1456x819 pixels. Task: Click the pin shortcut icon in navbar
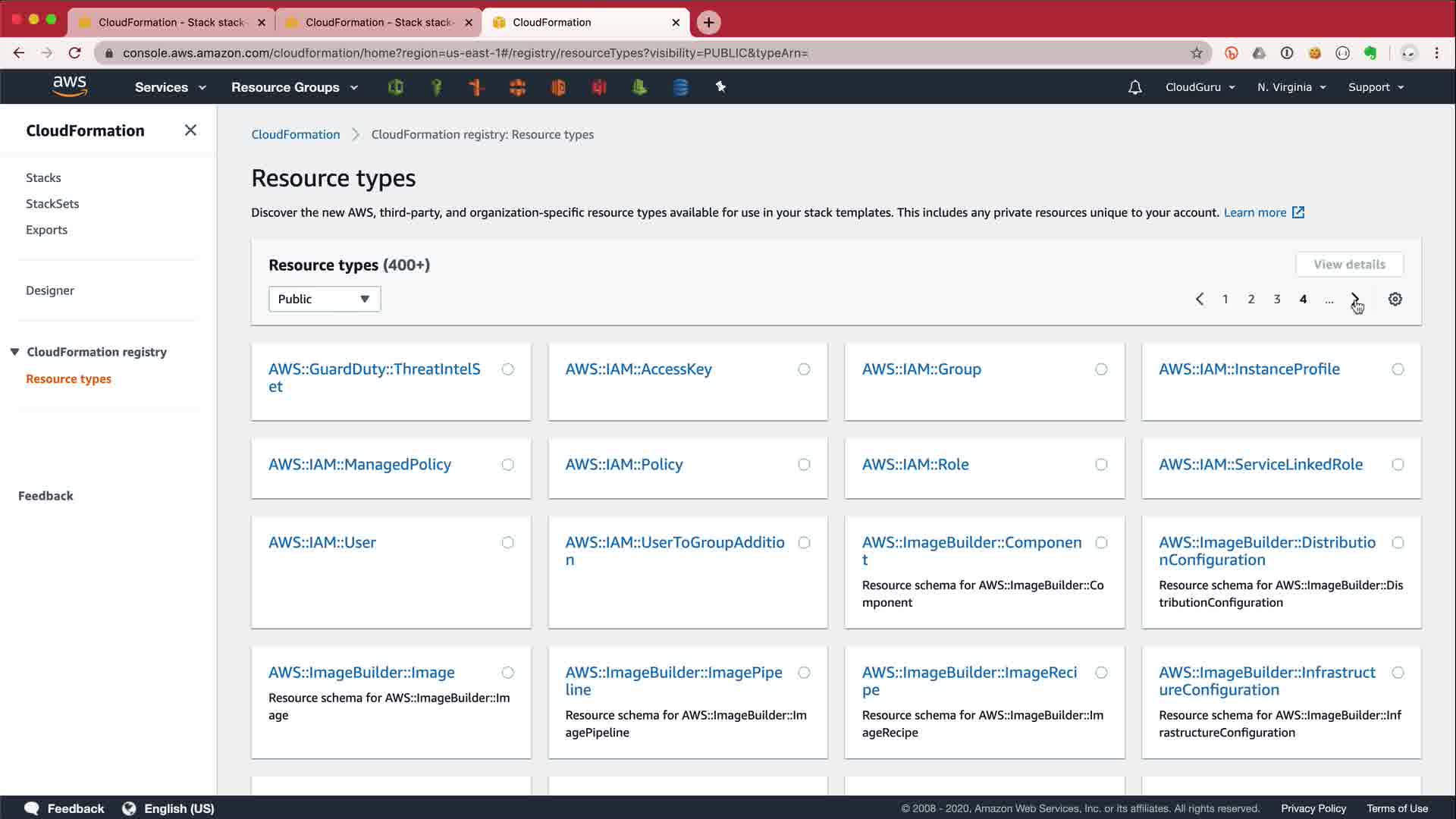[x=720, y=87]
